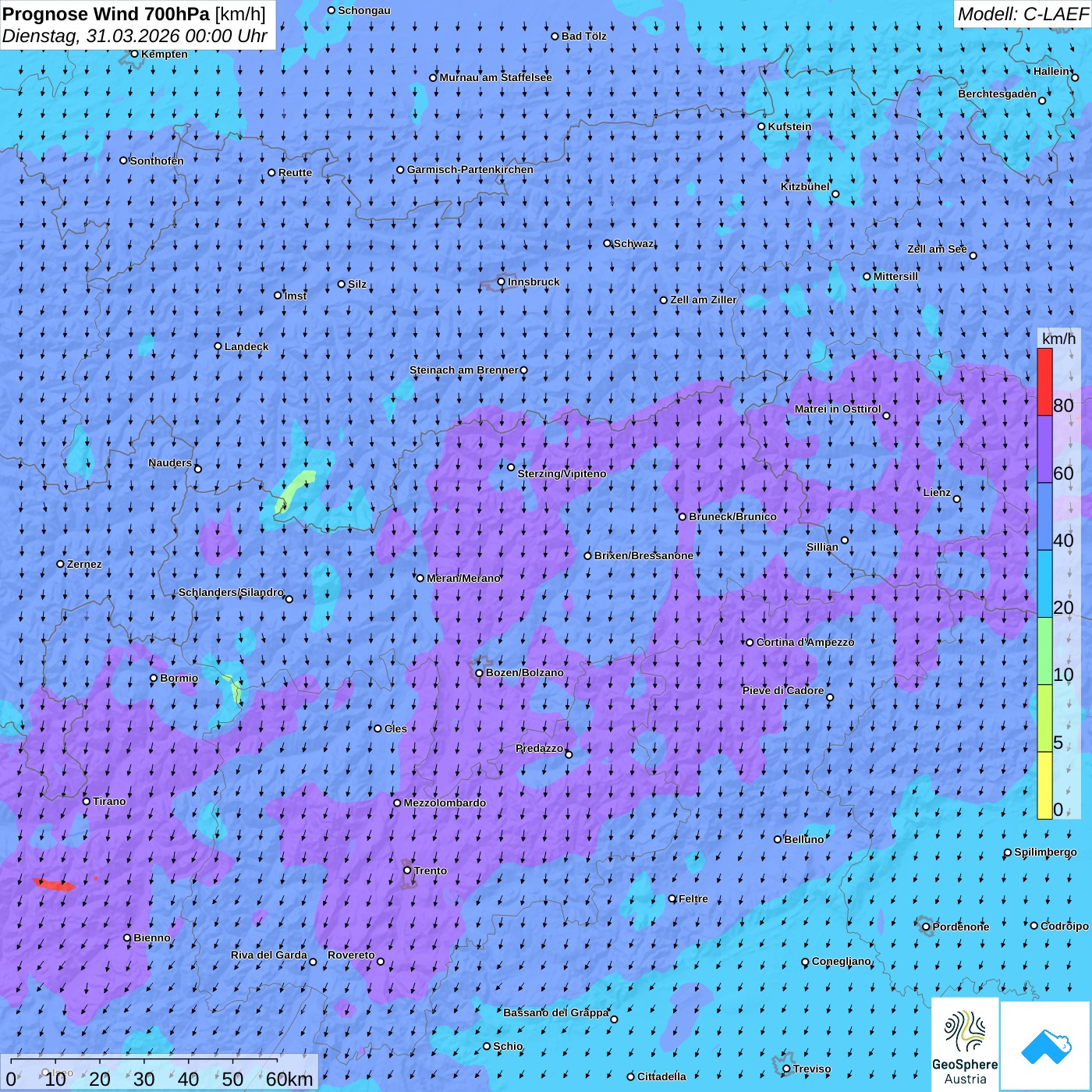Click the yellow 0 km/h legend swatch
Viewport: 1092px width, 1092px height.
point(1044,785)
